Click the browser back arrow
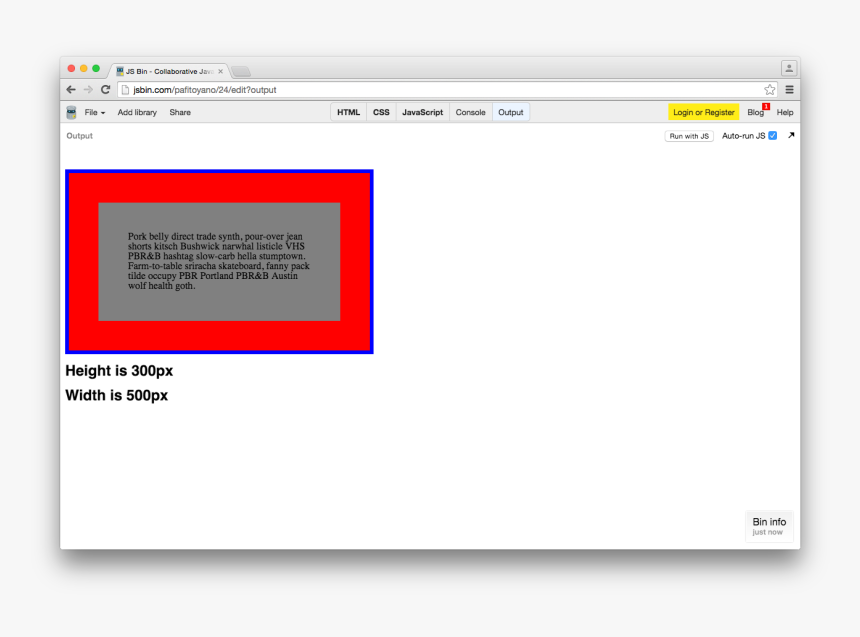The height and width of the screenshot is (637, 860). [71, 89]
